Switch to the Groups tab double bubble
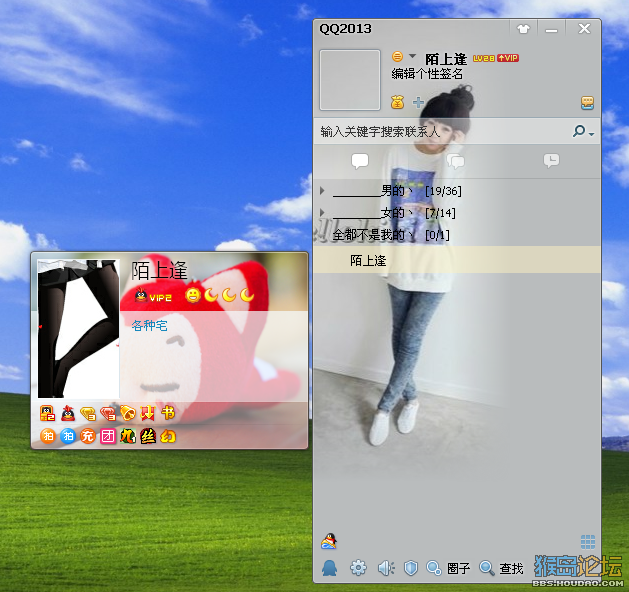The image size is (629, 592). [456, 161]
